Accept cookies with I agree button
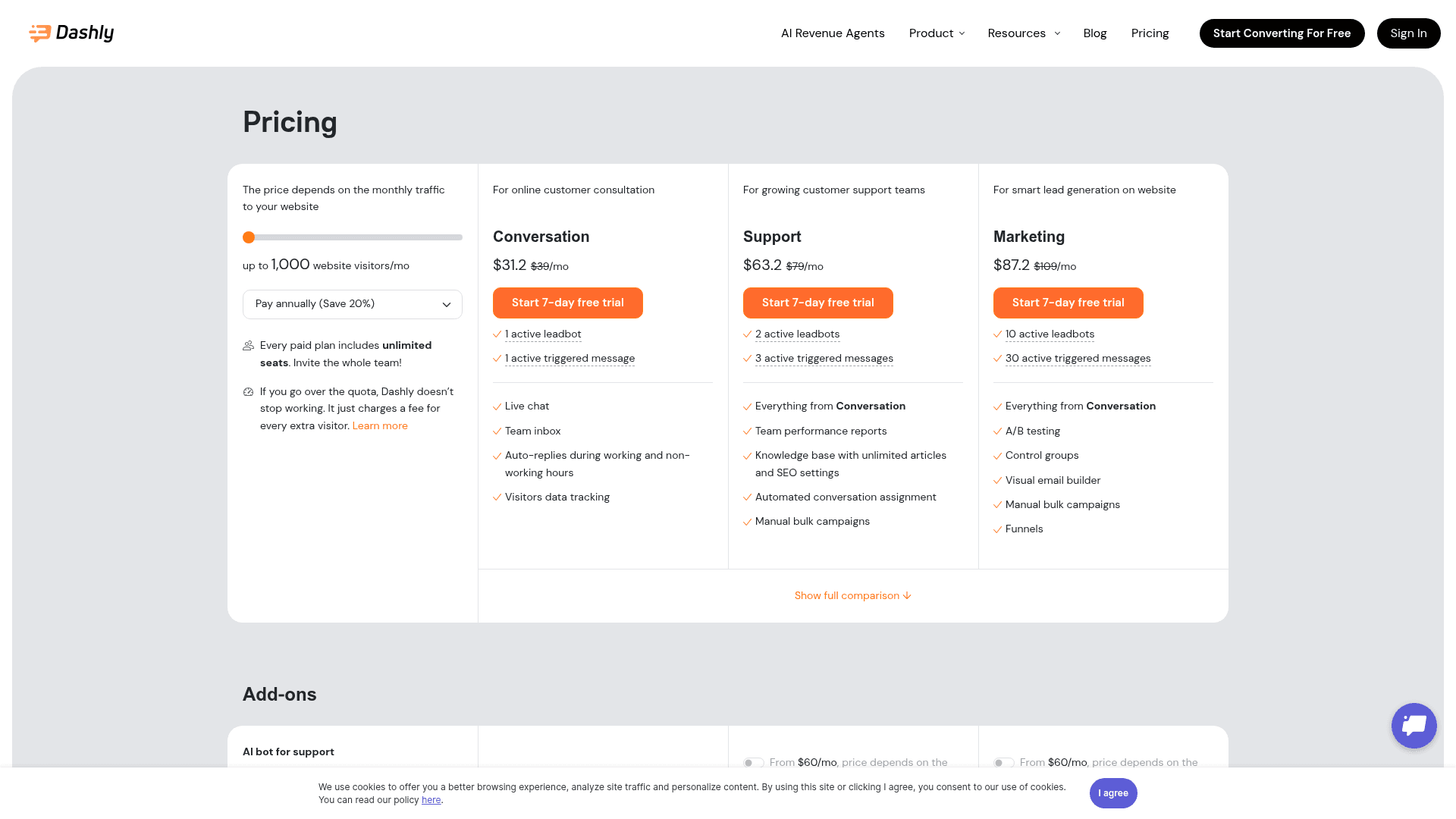This screenshot has height=819, width=1456. click(1113, 793)
